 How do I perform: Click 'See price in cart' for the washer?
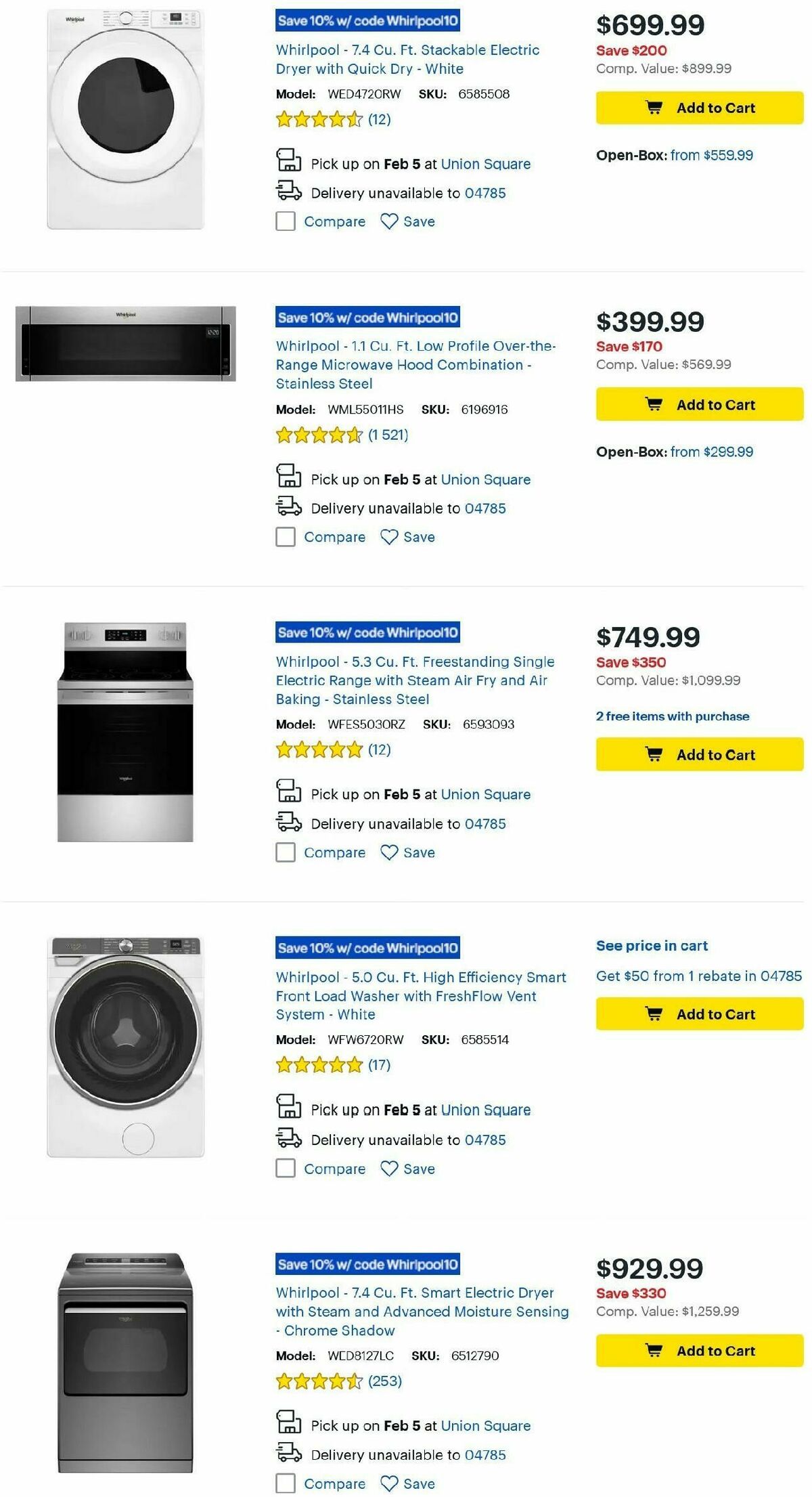(x=651, y=945)
